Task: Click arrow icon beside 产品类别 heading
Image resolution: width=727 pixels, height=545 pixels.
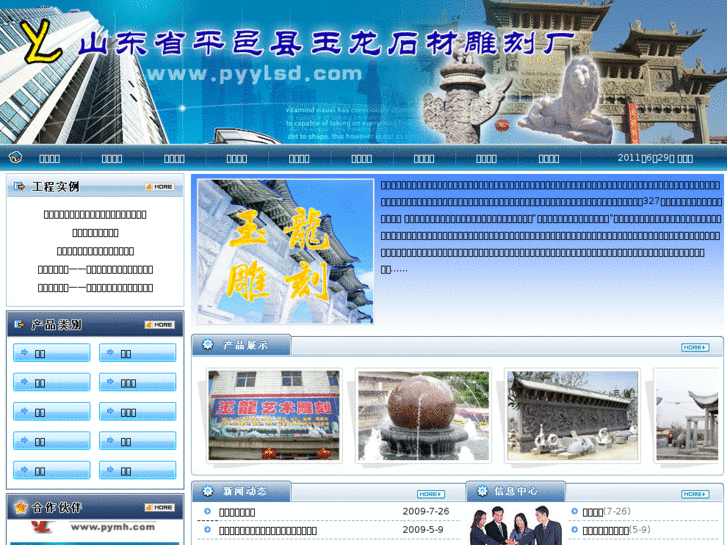Action: point(19,325)
